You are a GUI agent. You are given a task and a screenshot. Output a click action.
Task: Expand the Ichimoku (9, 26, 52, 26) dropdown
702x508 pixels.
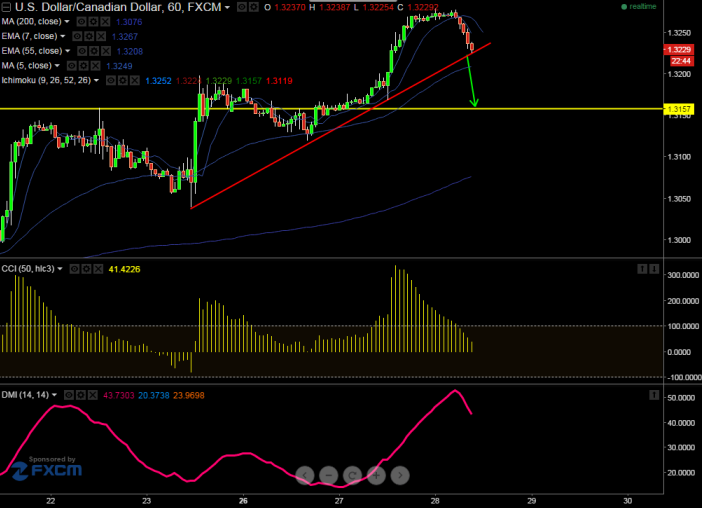[96, 81]
